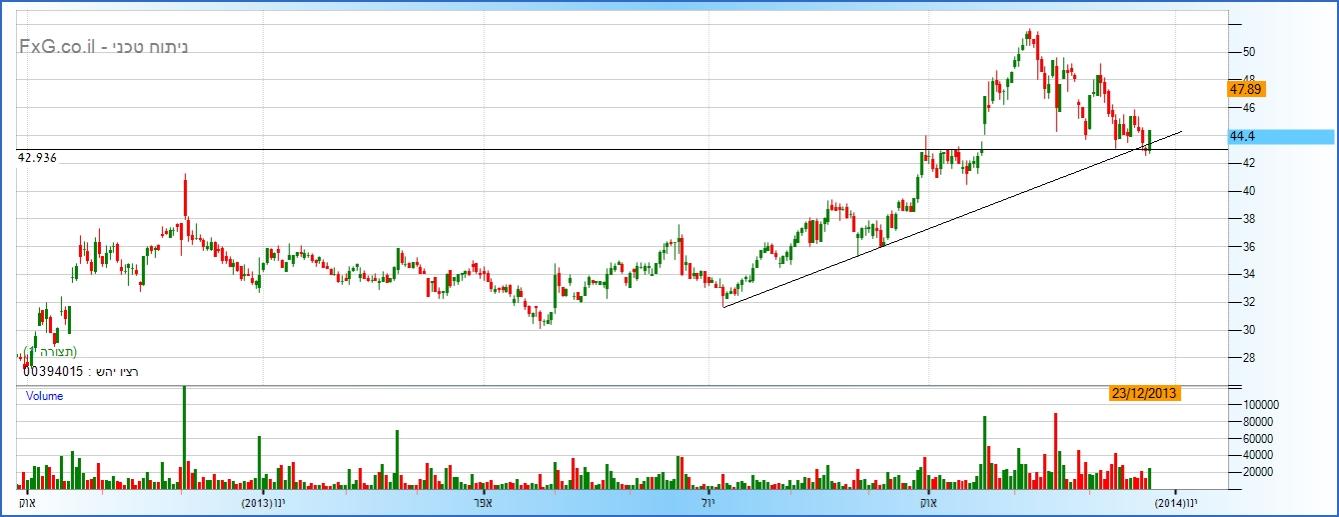
Task: Select the ינו (2013) time axis label
Action: pyautogui.click(x=264, y=503)
